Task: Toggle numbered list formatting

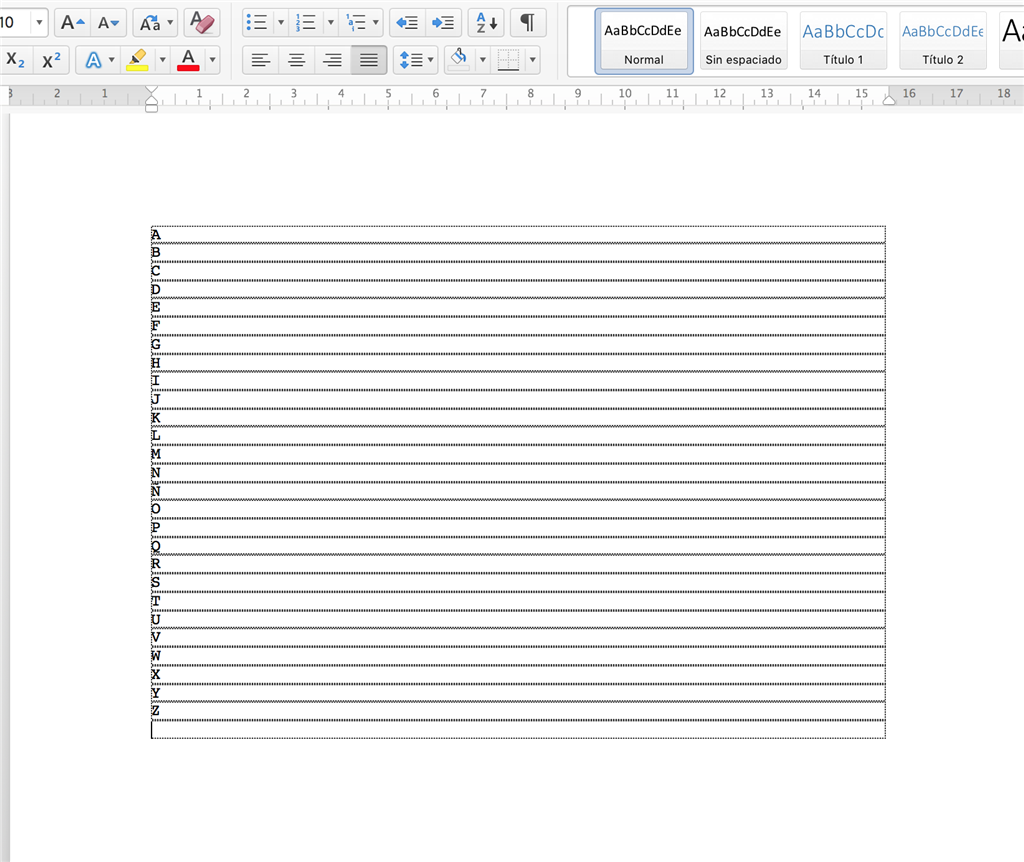Action: 306,22
